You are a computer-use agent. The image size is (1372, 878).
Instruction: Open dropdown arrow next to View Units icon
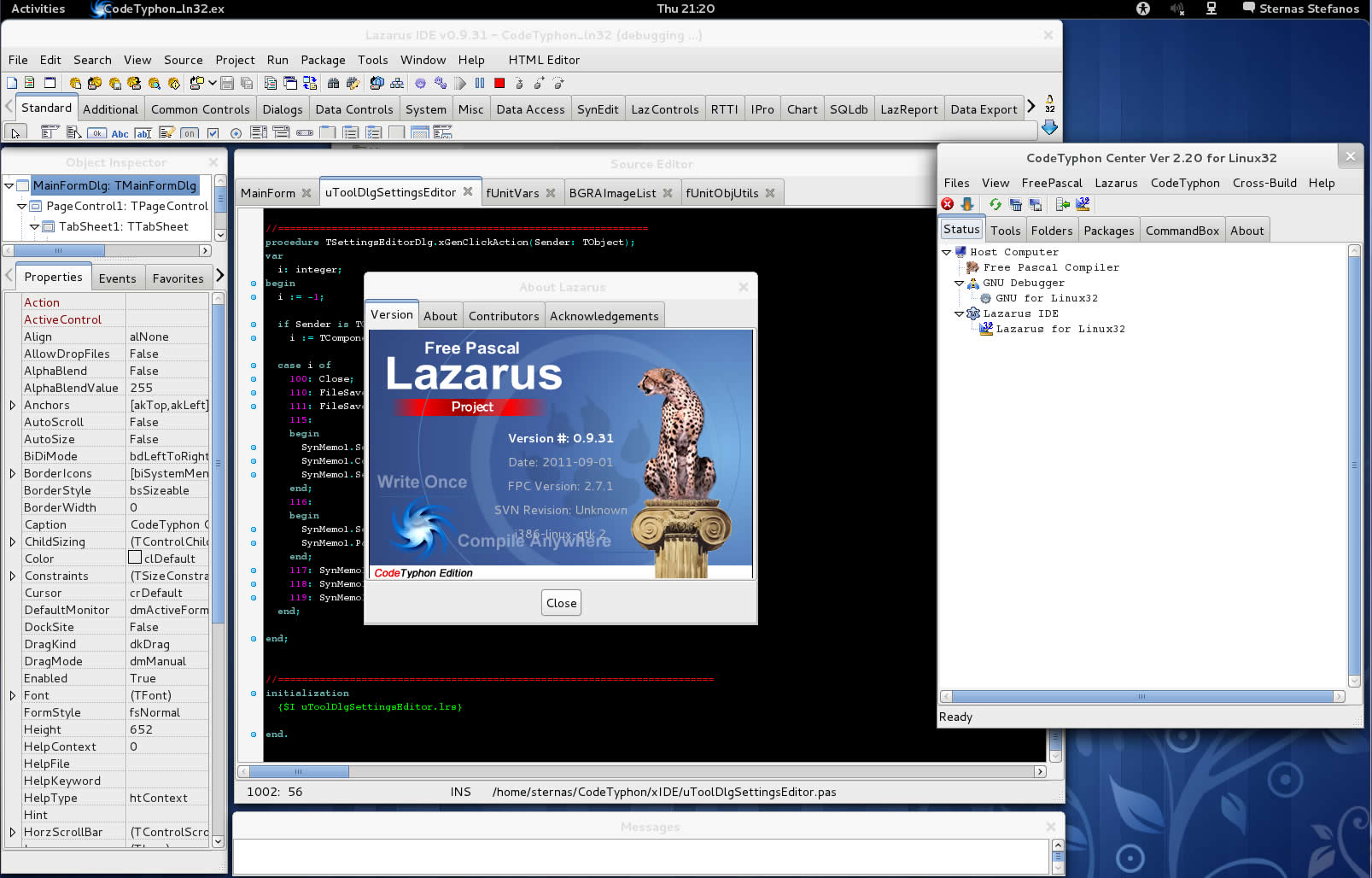[212, 83]
